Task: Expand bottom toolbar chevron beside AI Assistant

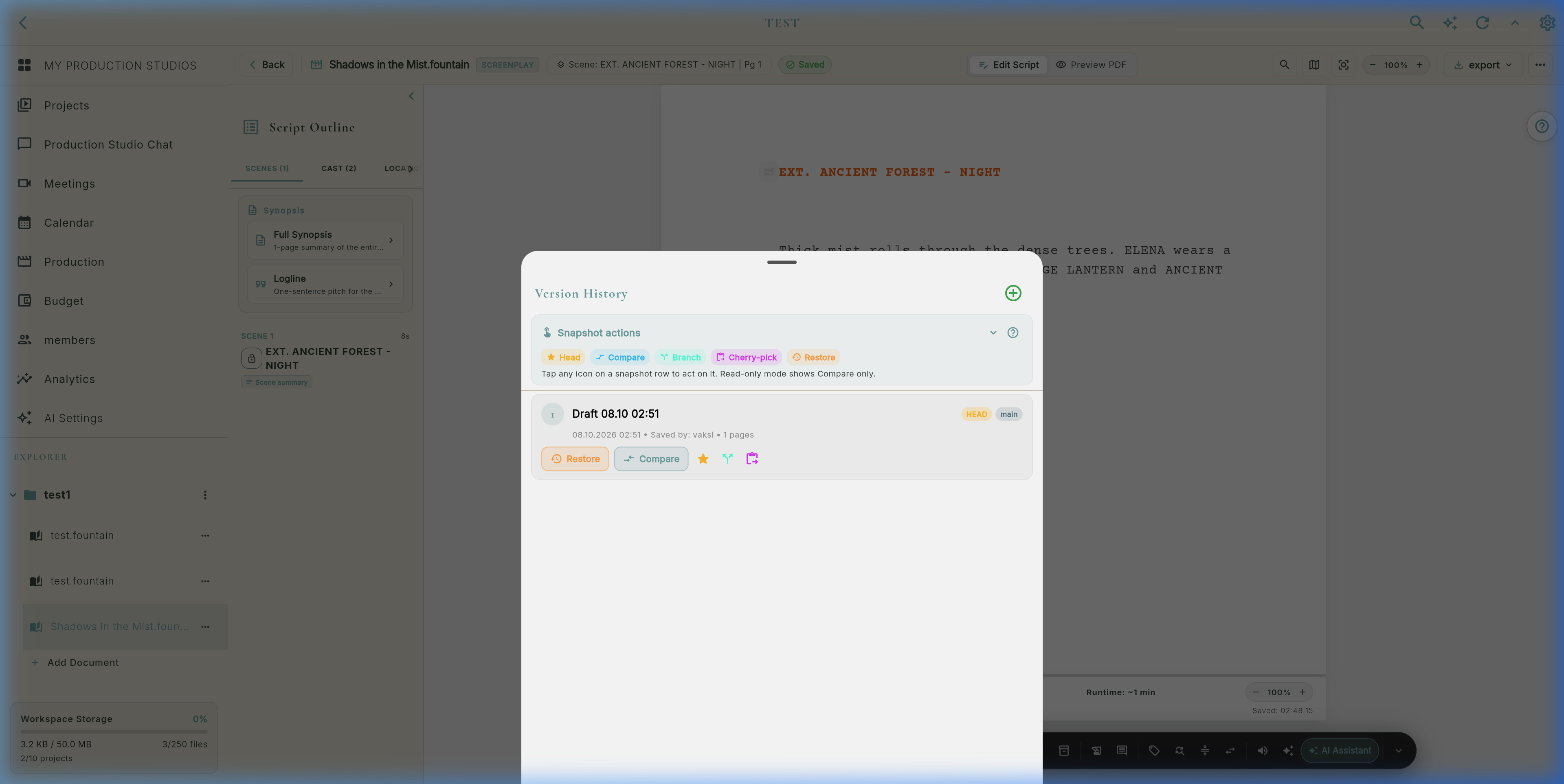Action: 1398,751
